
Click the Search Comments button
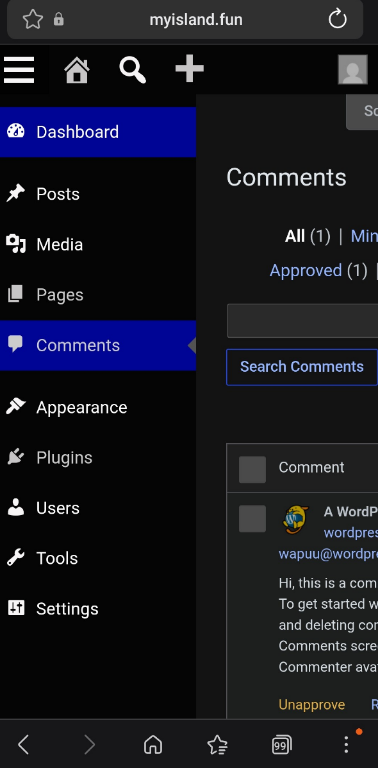coord(302,367)
